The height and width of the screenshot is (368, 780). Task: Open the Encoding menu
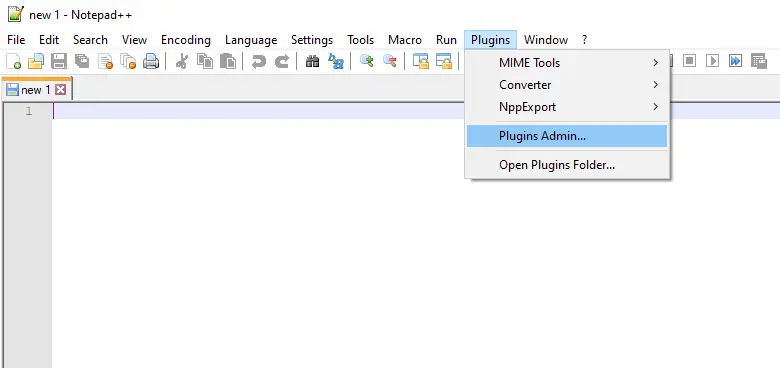point(186,40)
